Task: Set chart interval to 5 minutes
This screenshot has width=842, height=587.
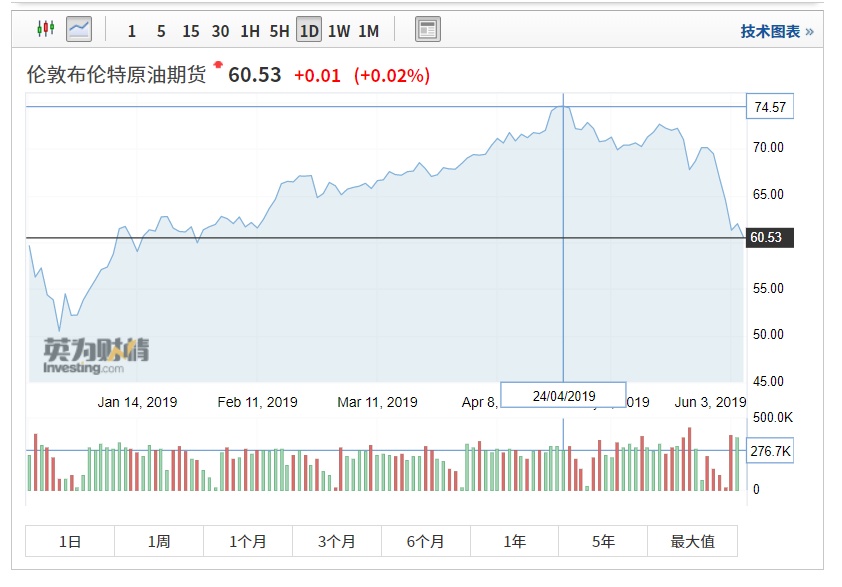Action: [161, 31]
